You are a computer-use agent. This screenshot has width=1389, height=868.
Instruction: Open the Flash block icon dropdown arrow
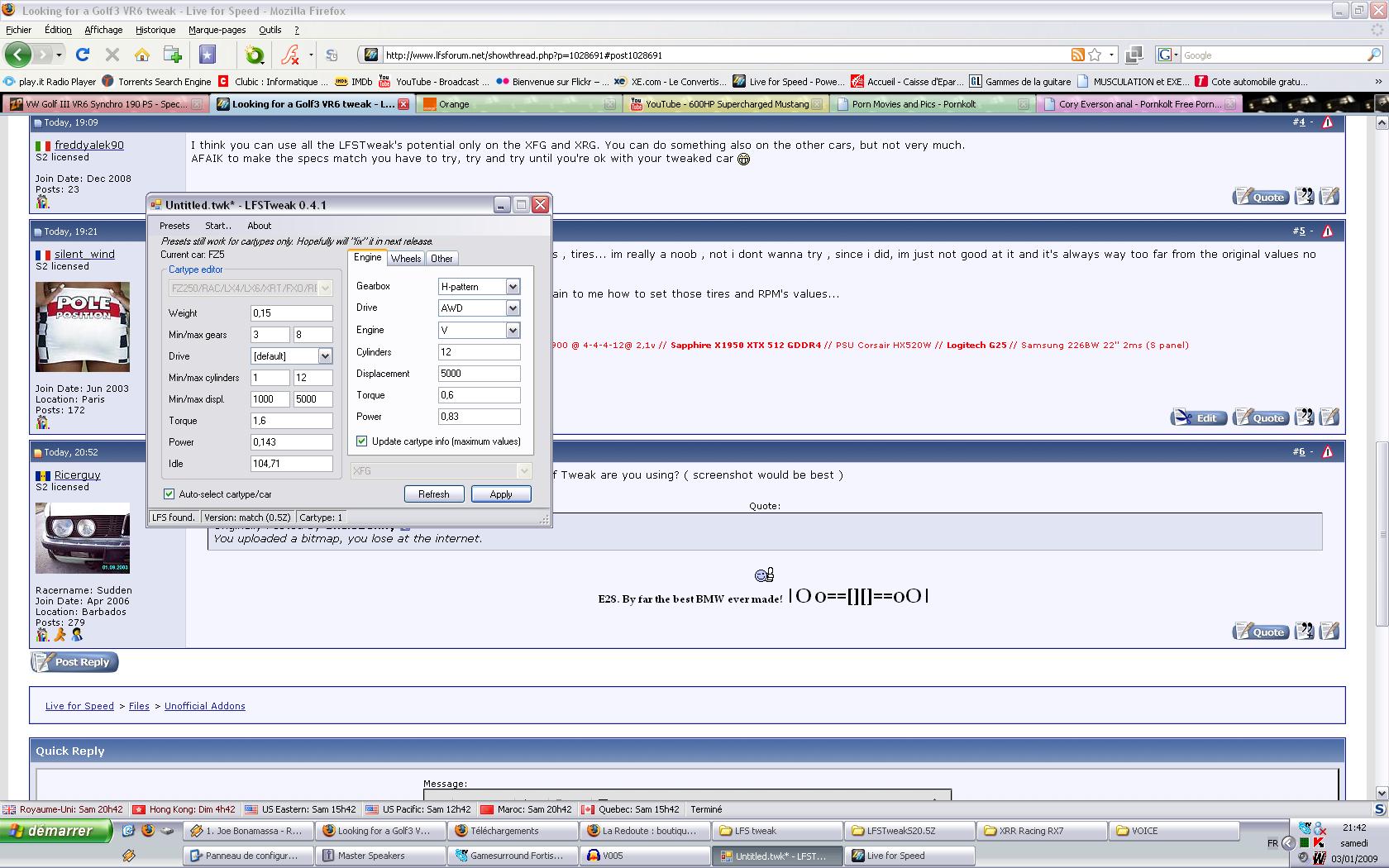pos(311,55)
